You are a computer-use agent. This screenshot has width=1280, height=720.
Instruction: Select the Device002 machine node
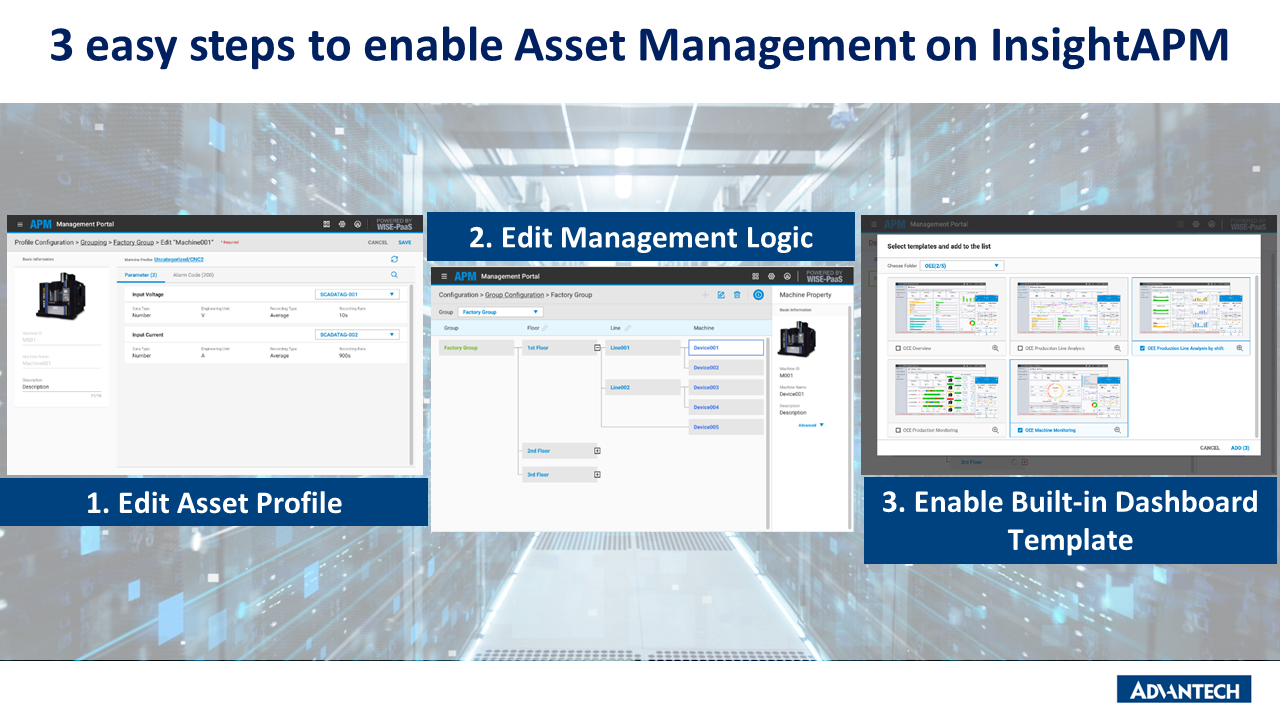click(x=726, y=367)
